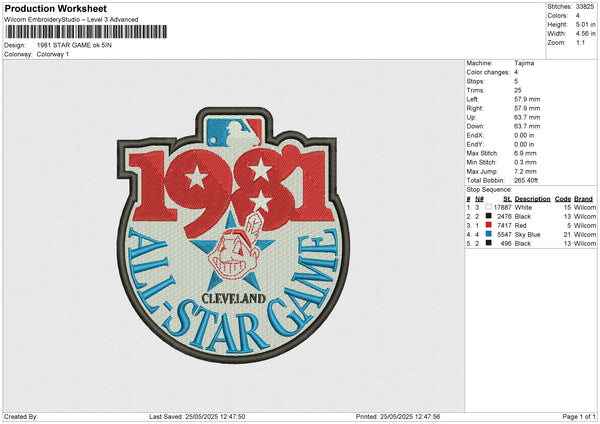This screenshot has width=600, height=424.
Task: Click the 'St.' column header
Action: [507, 199]
